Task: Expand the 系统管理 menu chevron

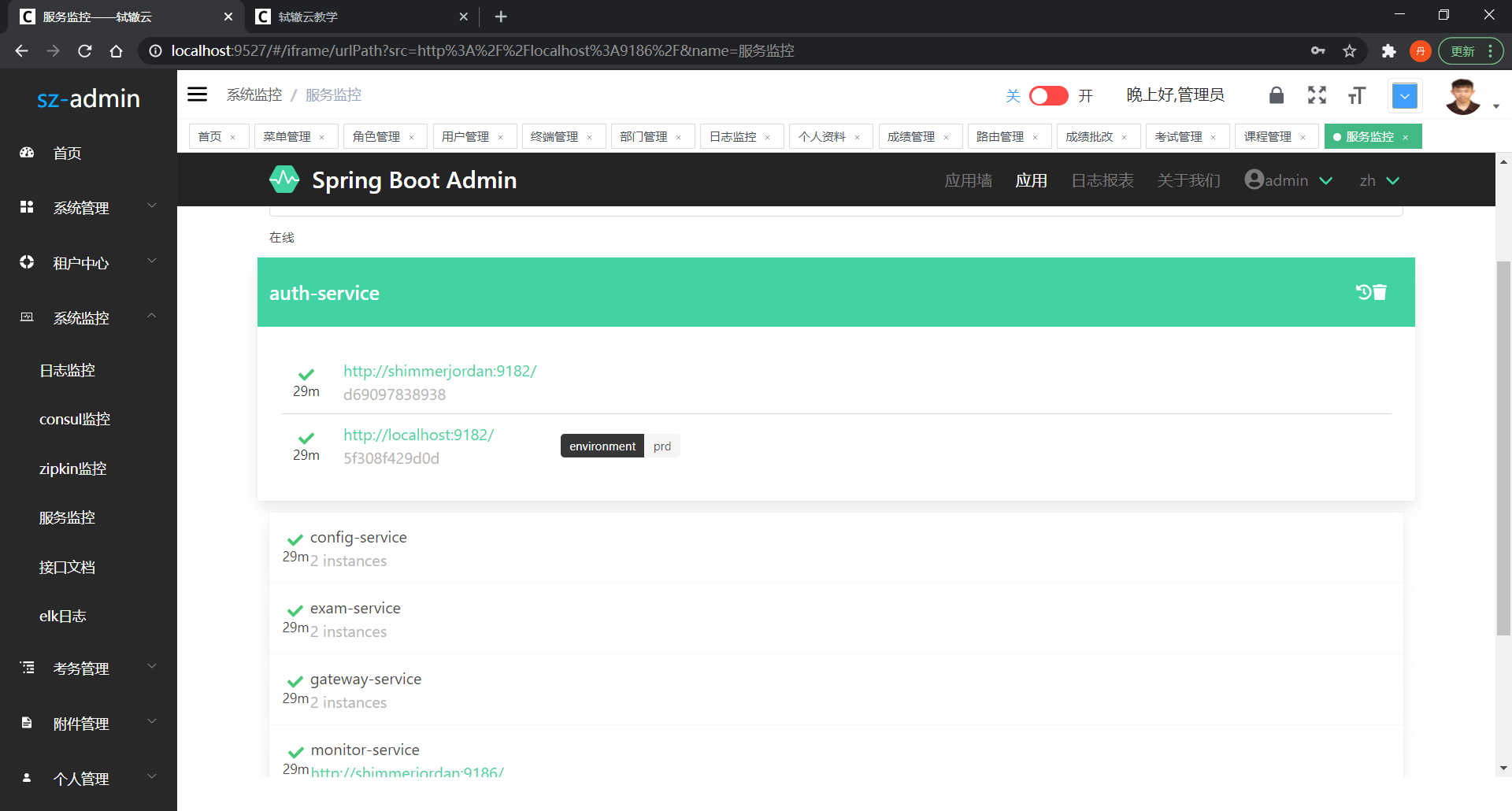Action: tap(152, 206)
